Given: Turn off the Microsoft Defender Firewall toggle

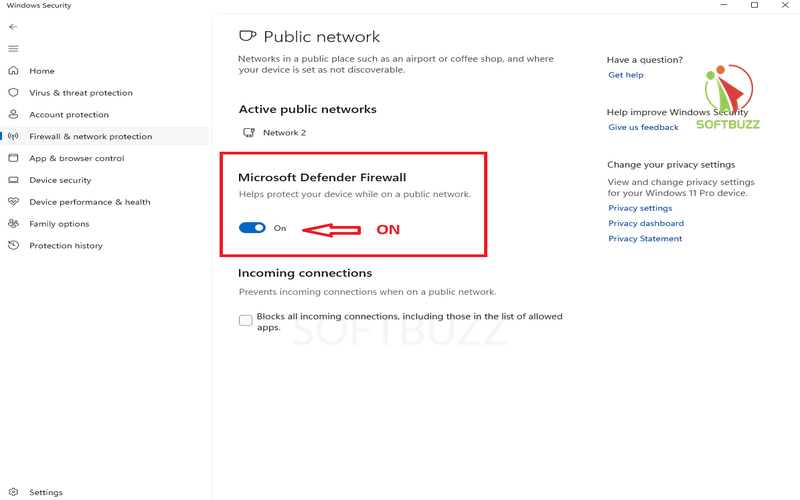Looking at the screenshot, I should [252, 228].
